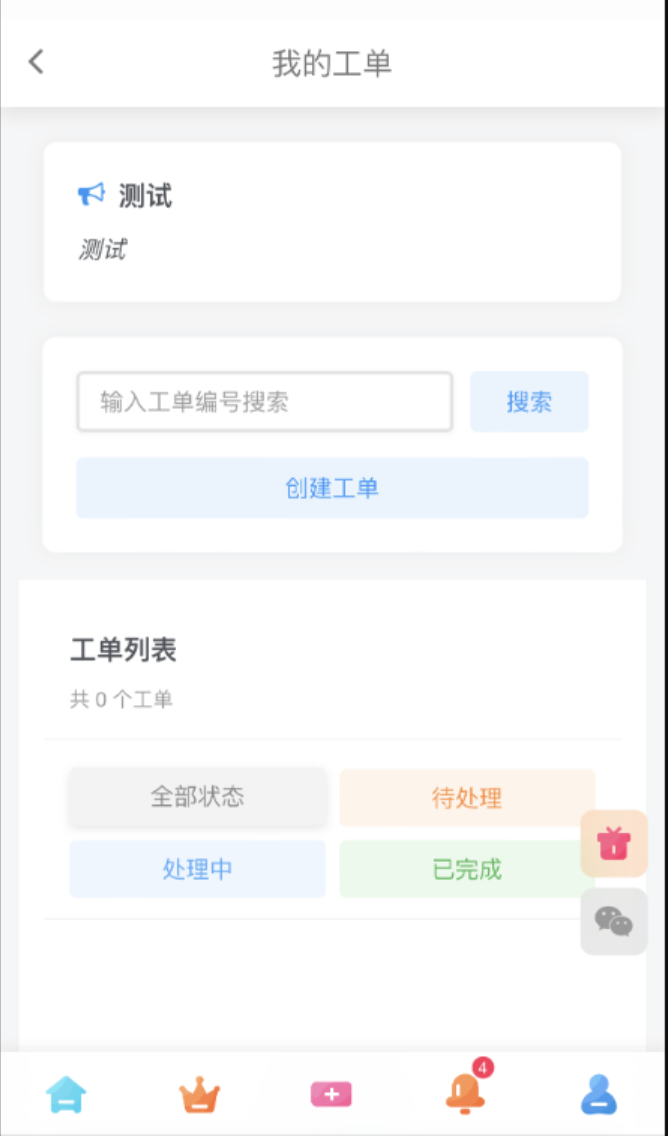Tap the back arrow in header
The image size is (668, 1136).
(x=37, y=62)
